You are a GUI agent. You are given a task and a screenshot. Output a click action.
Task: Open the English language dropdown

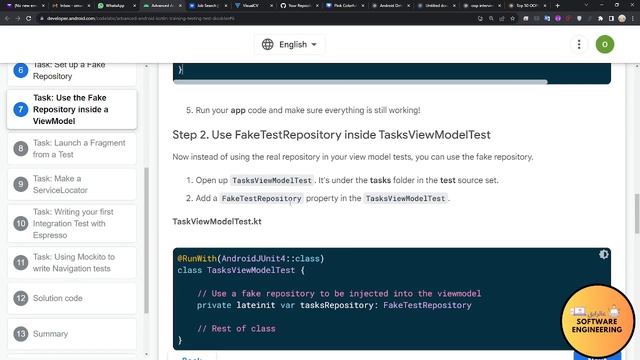pos(289,44)
